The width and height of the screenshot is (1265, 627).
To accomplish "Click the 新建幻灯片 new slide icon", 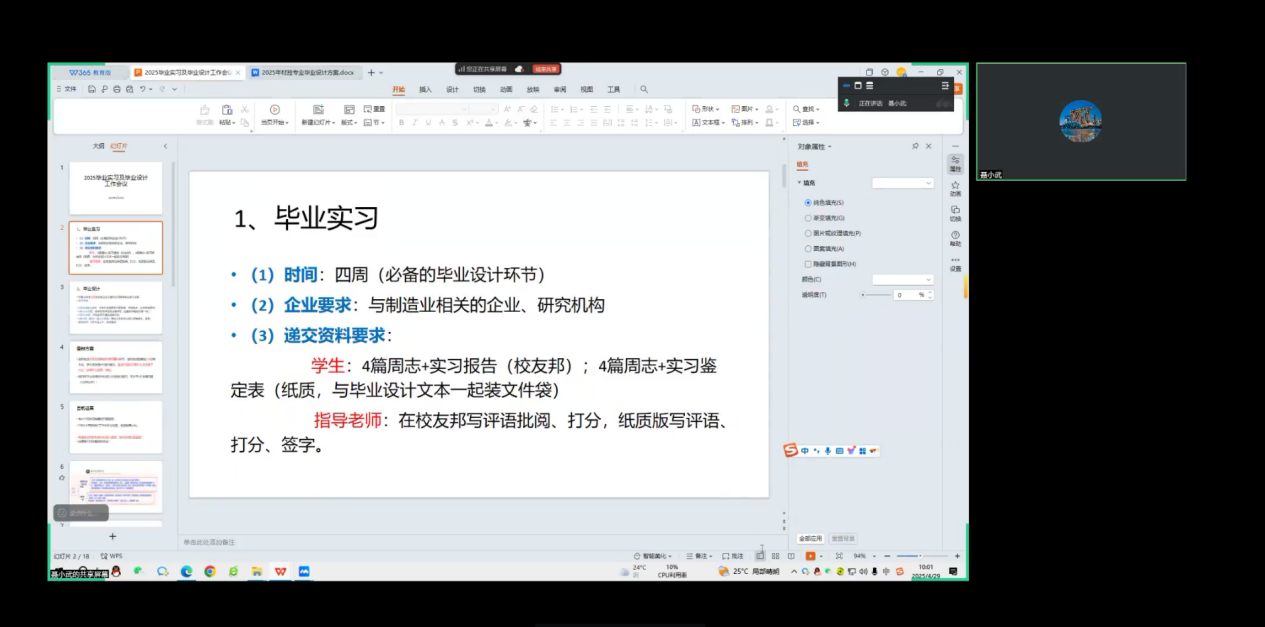I will pyautogui.click(x=318, y=110).
